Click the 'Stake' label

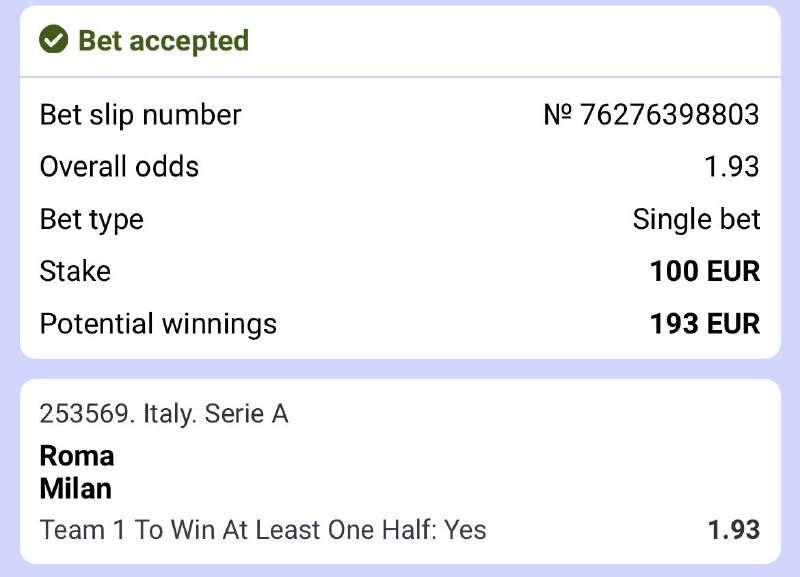pyautogui.click(x=75, y=271)
